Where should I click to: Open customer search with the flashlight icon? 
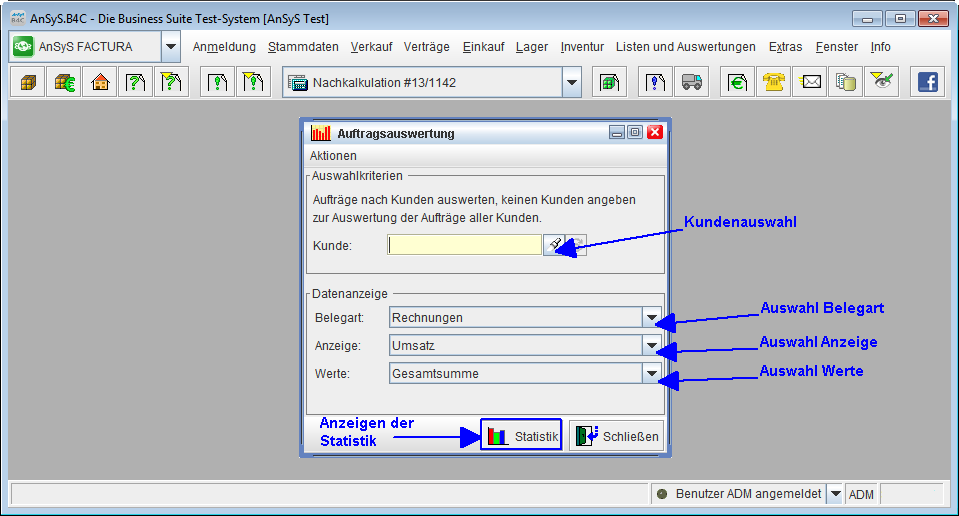(x=554, y=245)
